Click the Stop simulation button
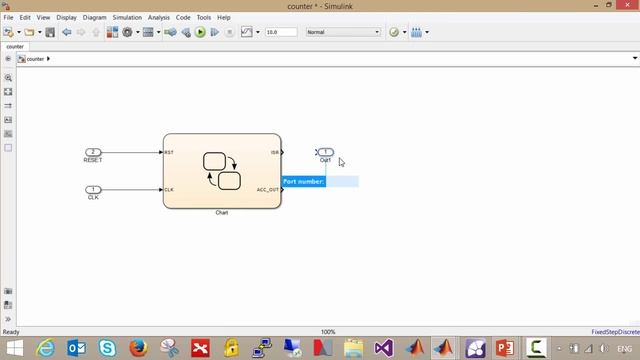Image resolution: width=640 pixels, height=360 pixels. click(229, 32)
